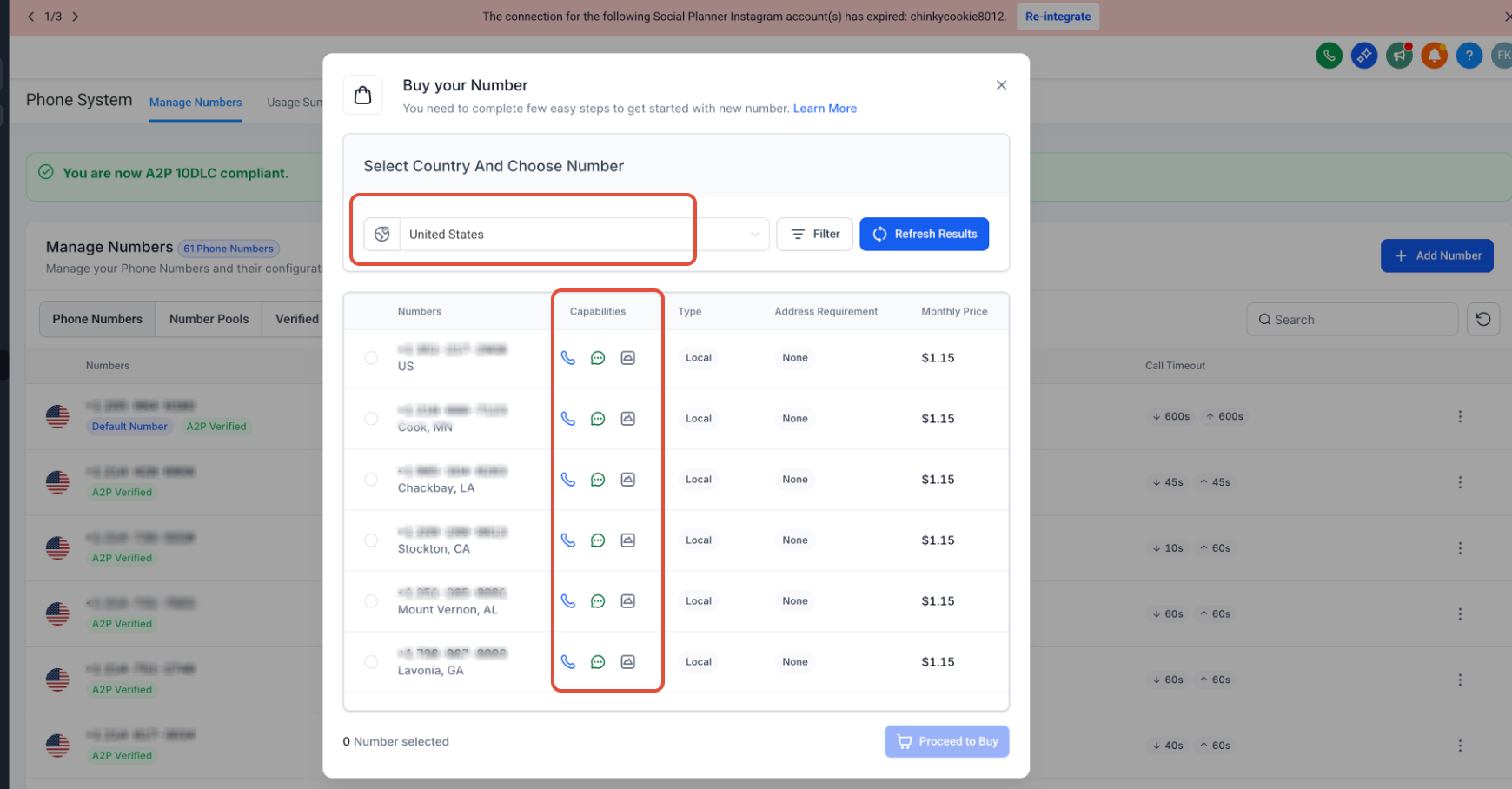The height and width of the screenshot is (789, 1512).
Task: Click the blue help question mark icon
Action: (1469, 56)
